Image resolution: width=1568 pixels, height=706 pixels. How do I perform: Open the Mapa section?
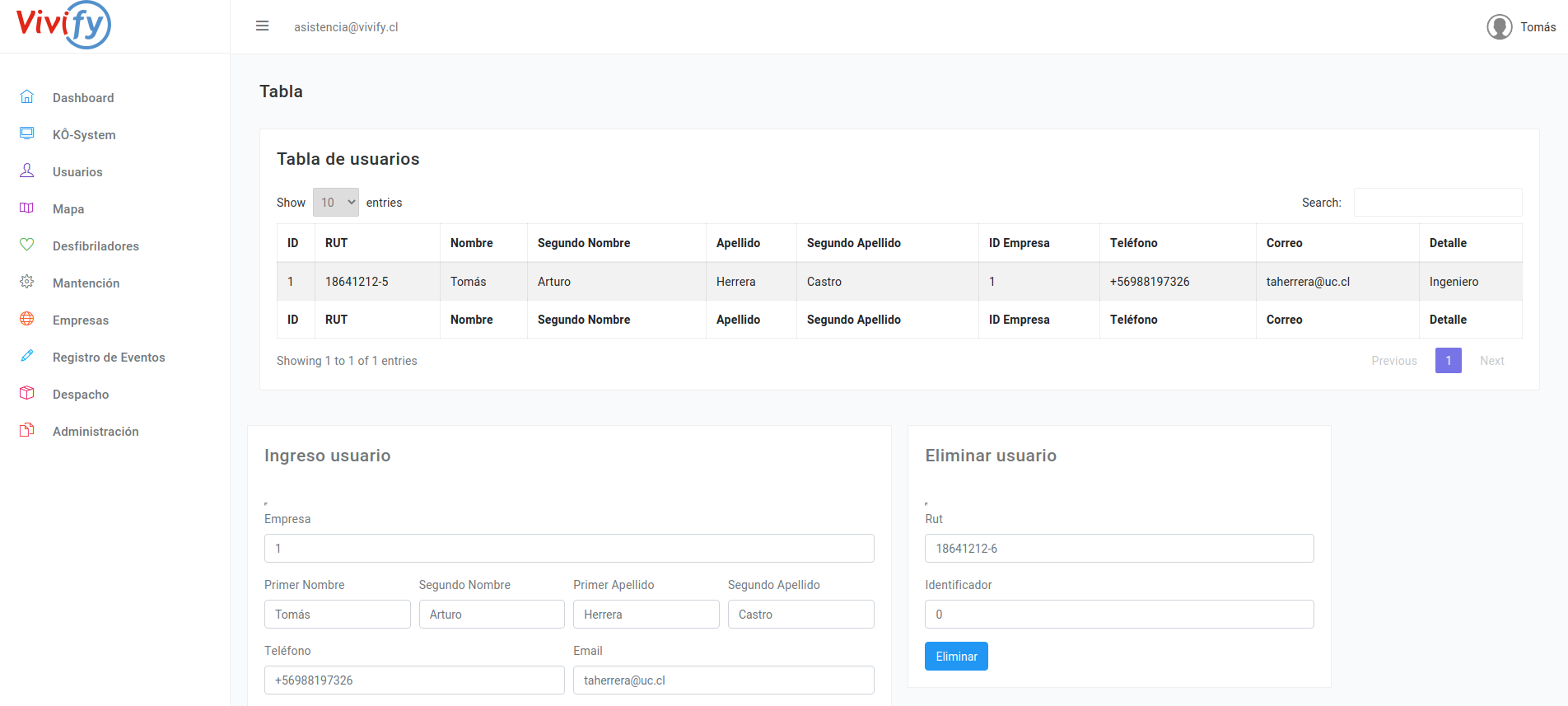click(68, 209)
